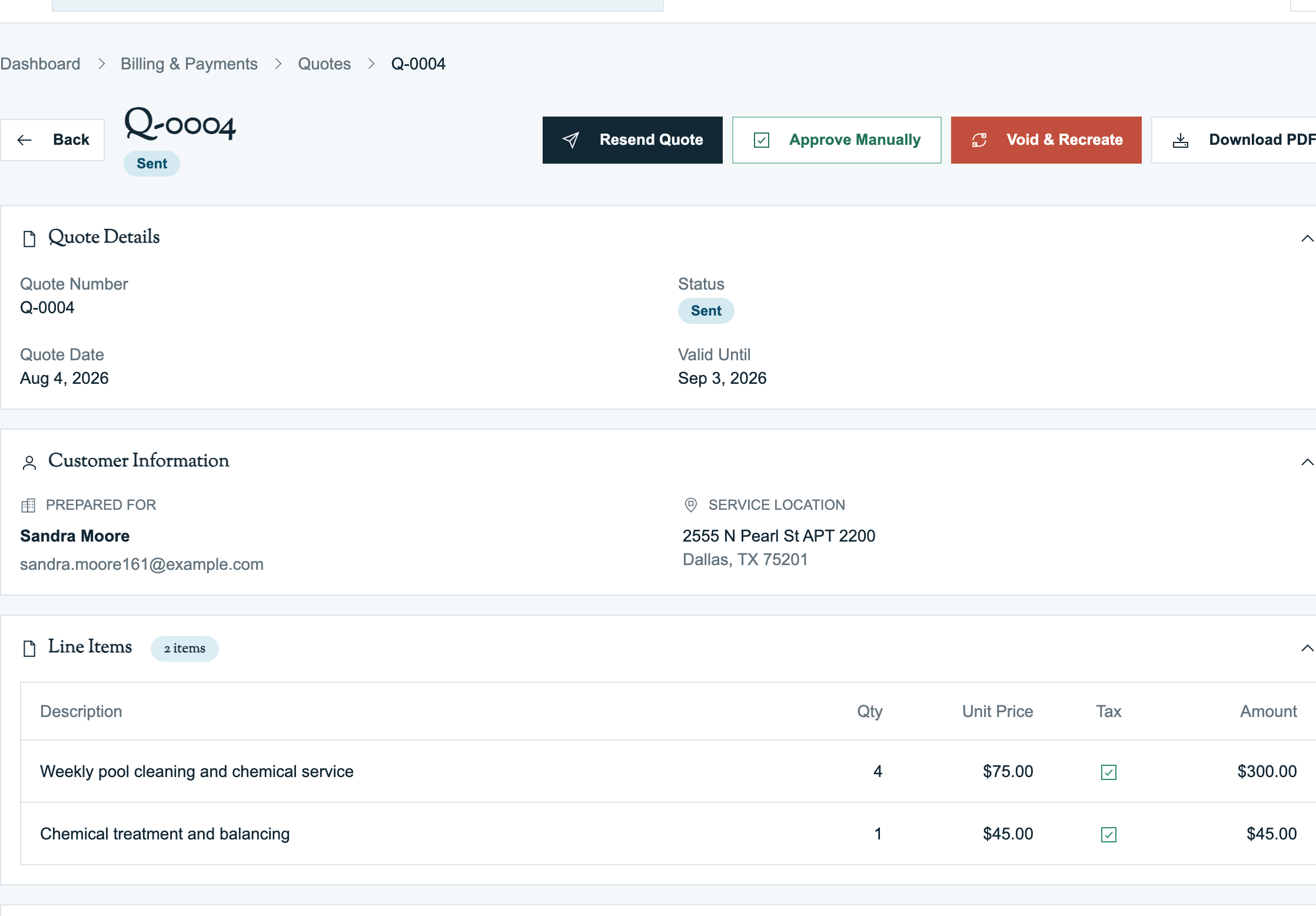Open the Quotes breadcrumb link
The image size is (1316, 916).
click(x=324, y=64)
